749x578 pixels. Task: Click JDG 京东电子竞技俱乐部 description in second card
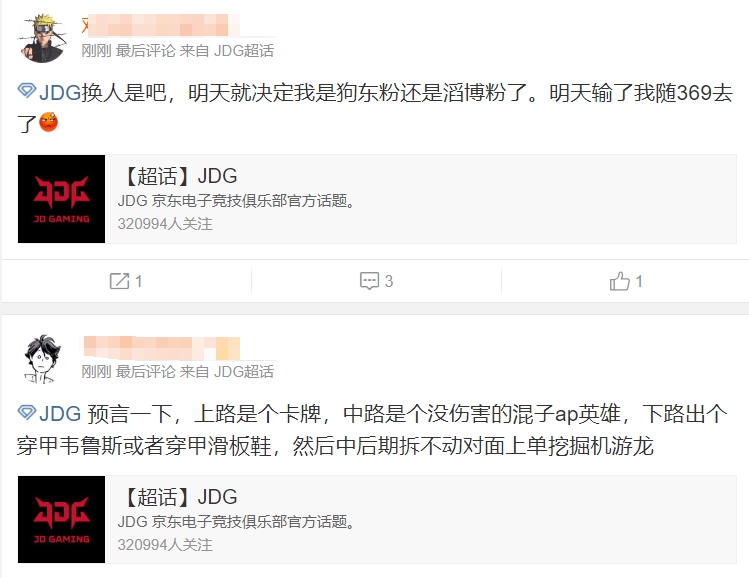coord(236,522)
